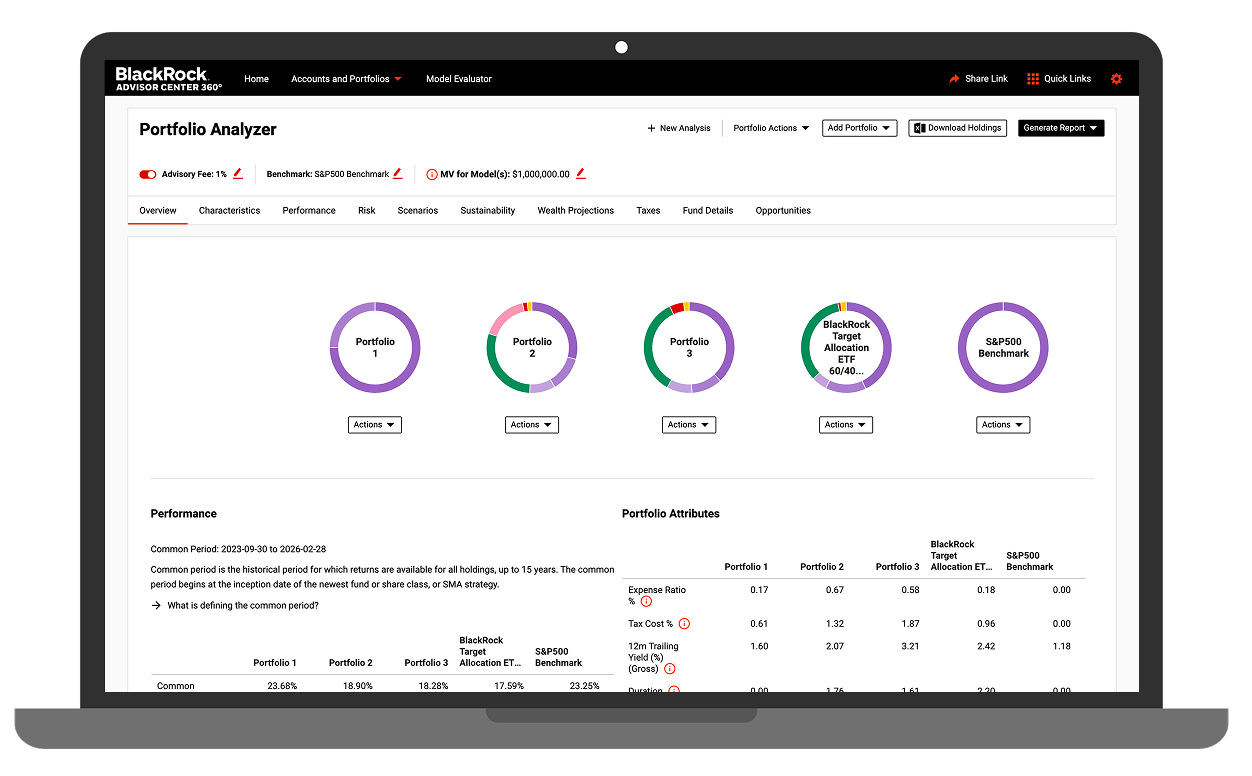Switch to the Taxes tab
The width and height of the screenshot is (1252, 776).
[648, 211]
